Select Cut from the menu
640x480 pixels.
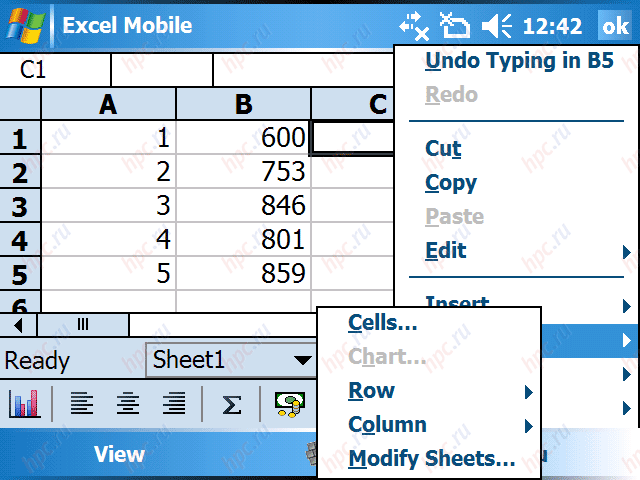[443, 148]
